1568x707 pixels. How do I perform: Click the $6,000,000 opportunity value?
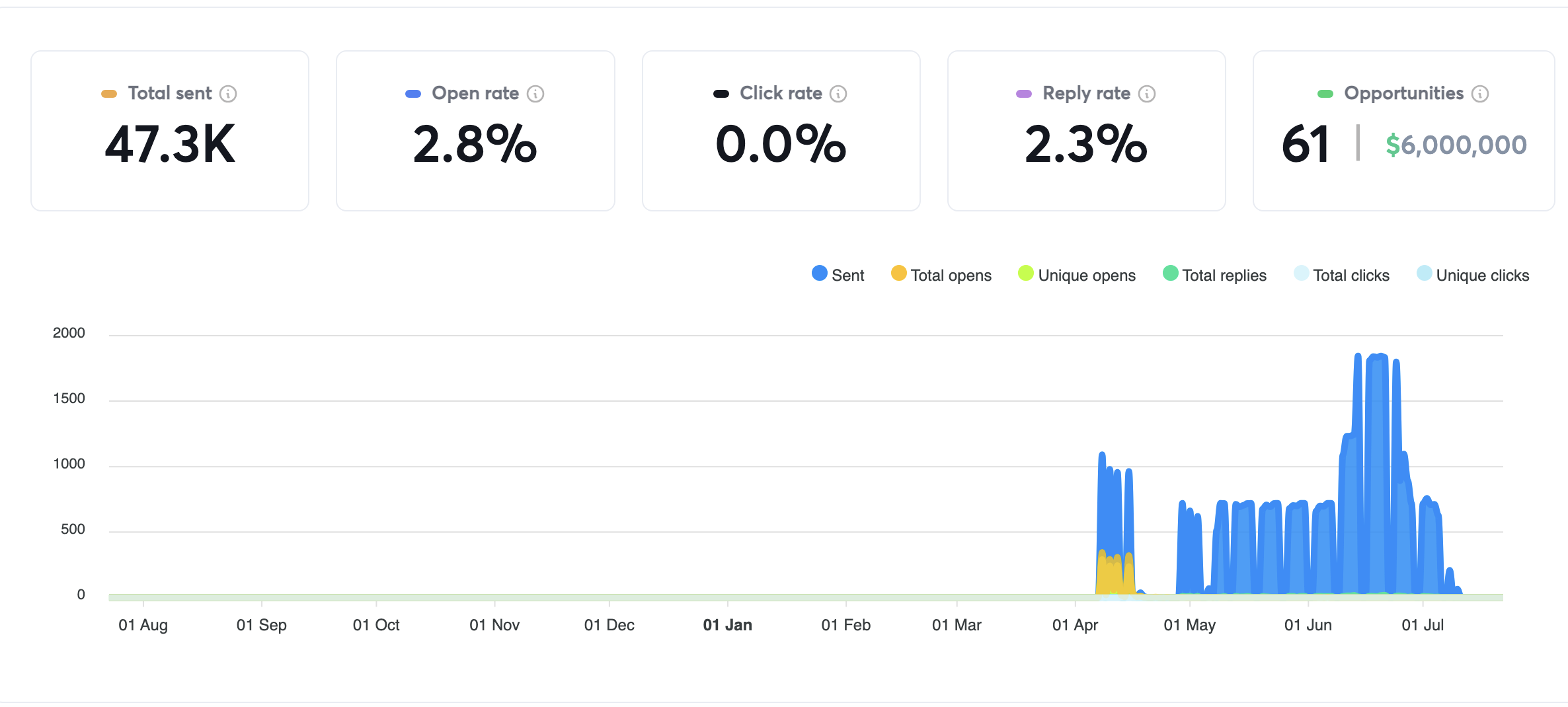tap(1456, 145)
